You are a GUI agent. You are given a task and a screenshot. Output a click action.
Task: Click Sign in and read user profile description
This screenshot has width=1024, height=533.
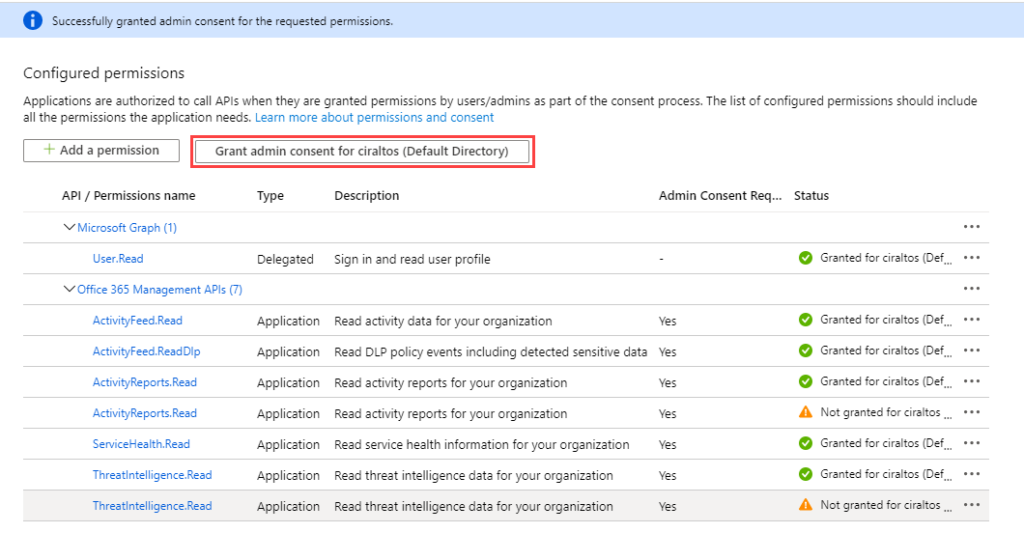412,259
